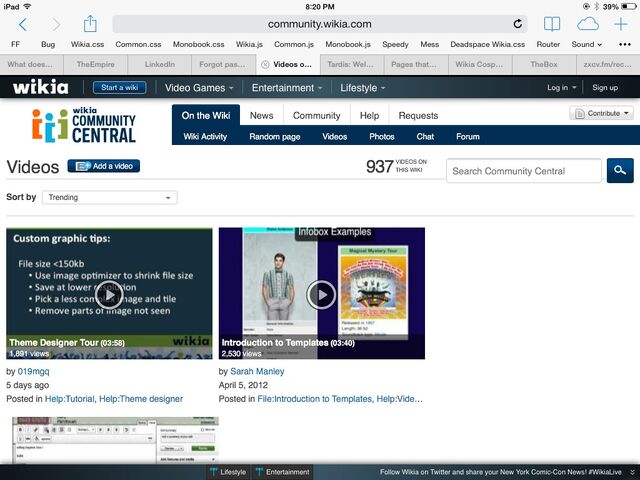
Task: Open the Log in dropdown
Action: [562, 87]
